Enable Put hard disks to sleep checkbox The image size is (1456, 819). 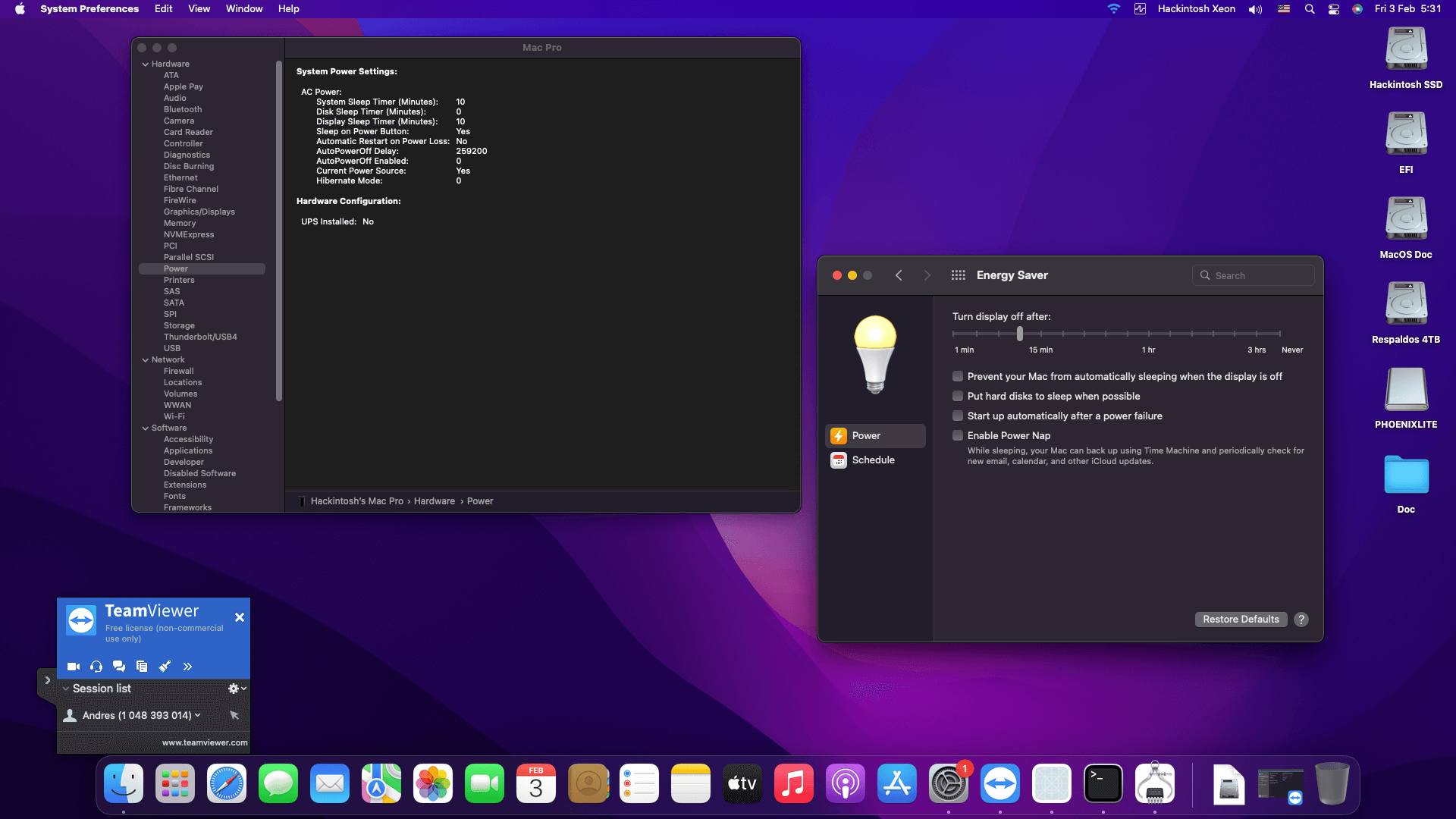pyautogui.click(x=958, y=396)
